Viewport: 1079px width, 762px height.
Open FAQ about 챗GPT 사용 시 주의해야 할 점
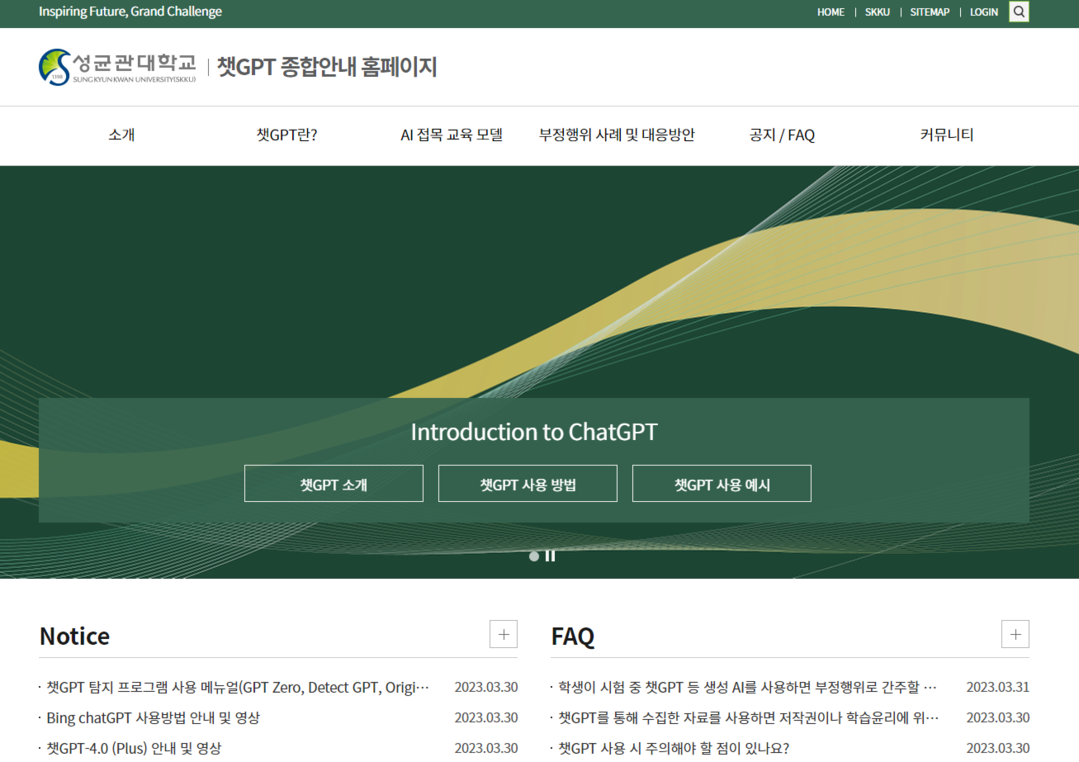click(x=673, y=748)
